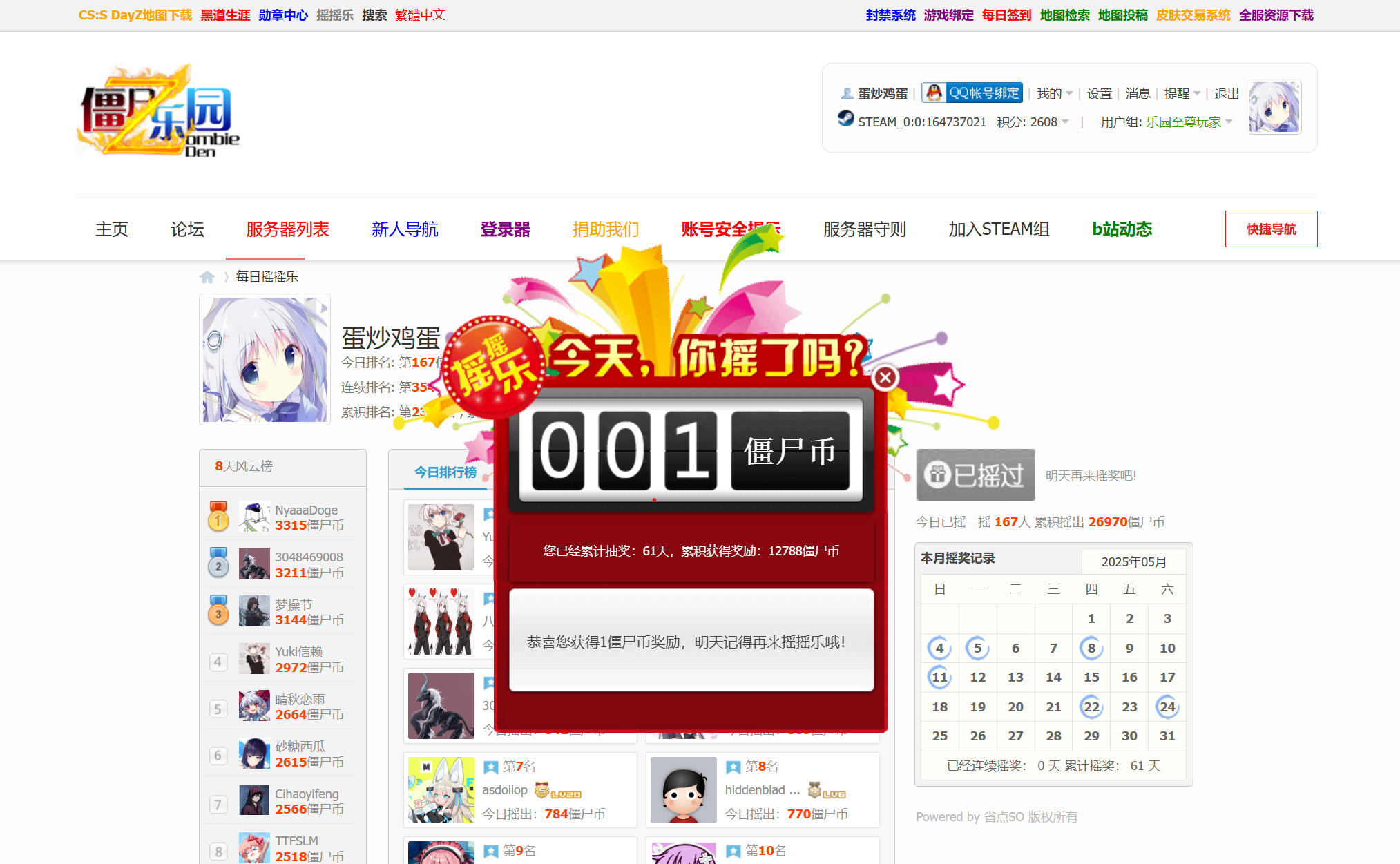The height and width of the screenshot is (864, 1400).
Task: Open 黑道生涯 top link
Action: pos(225,15)
